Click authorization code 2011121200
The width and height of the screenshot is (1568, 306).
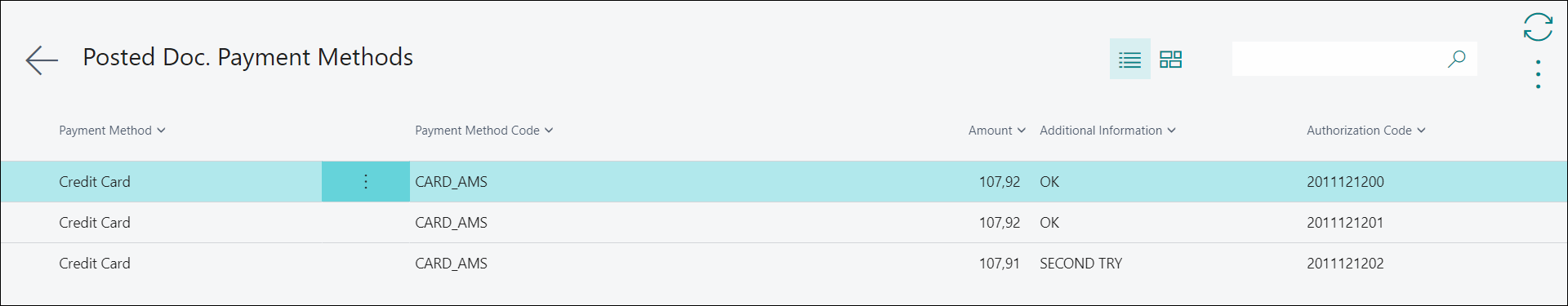click(1345, 182)
